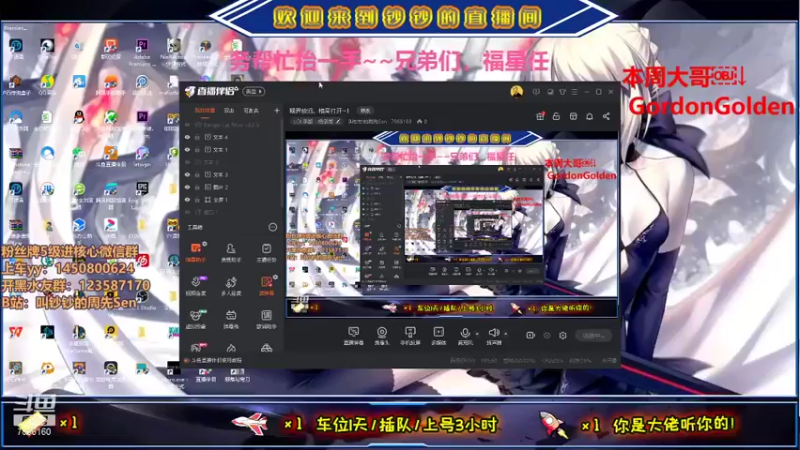This screenshot has height=450, width=800.
Task: Select the 文本 4 source row
Action: click(232, 137)
